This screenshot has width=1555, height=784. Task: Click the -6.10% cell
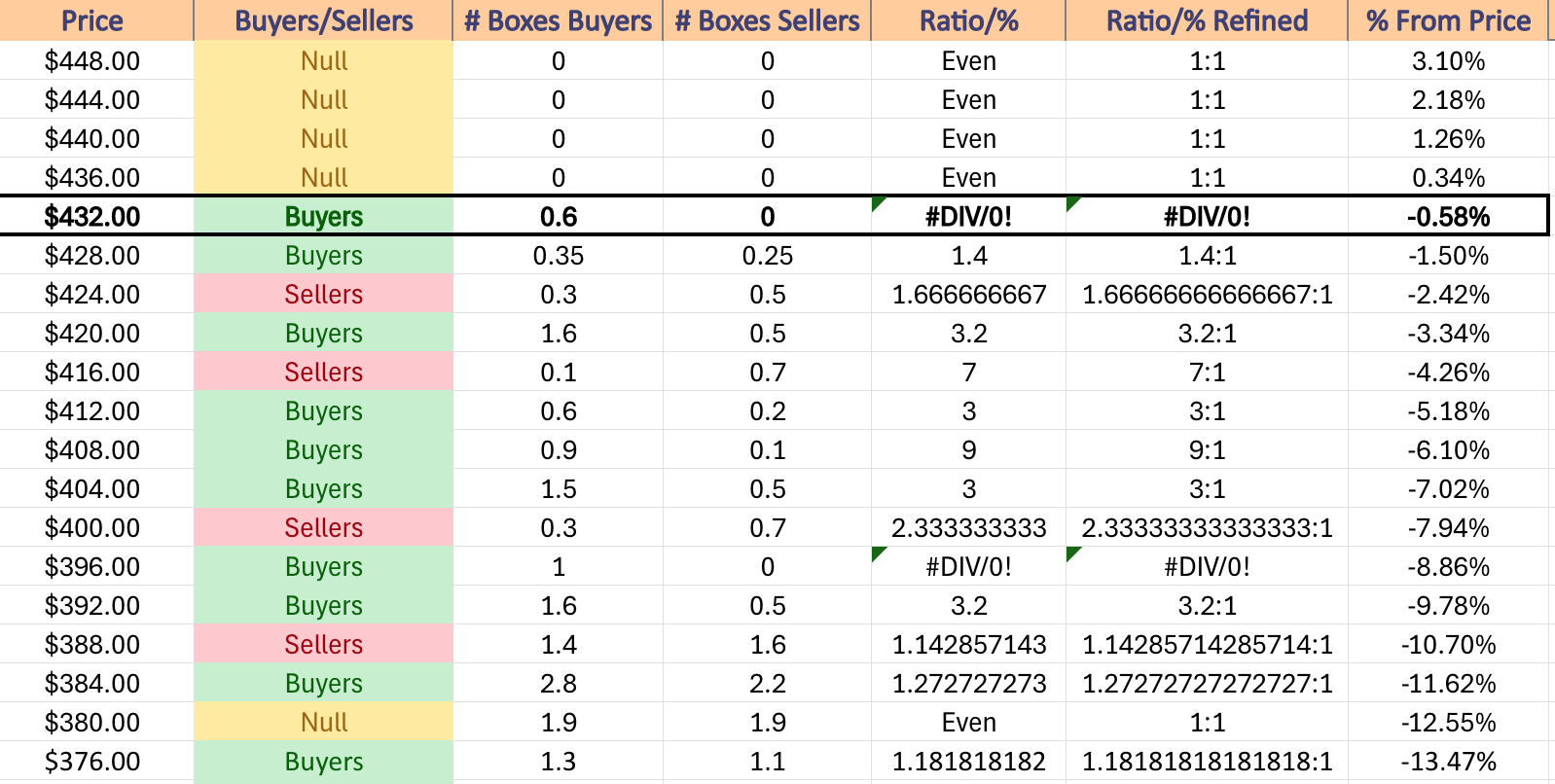[1449, 449]
